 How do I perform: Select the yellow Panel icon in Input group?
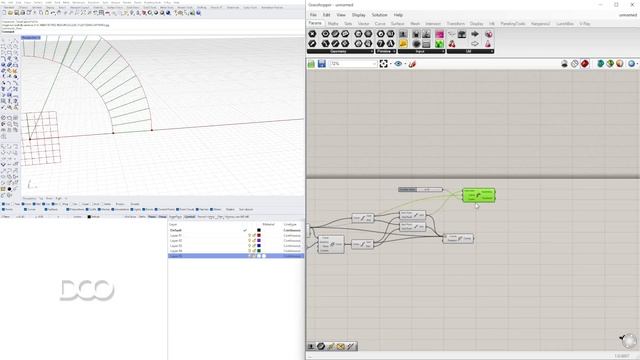403,44
